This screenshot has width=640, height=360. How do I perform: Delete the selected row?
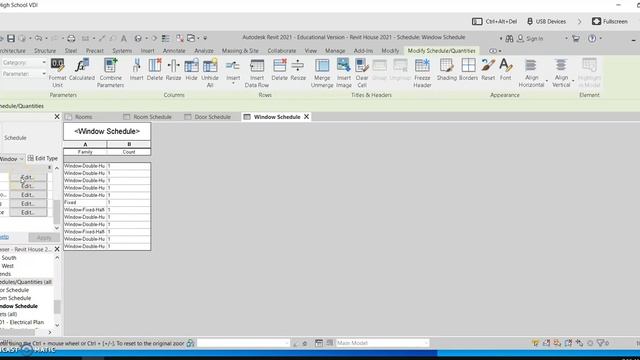280,69
